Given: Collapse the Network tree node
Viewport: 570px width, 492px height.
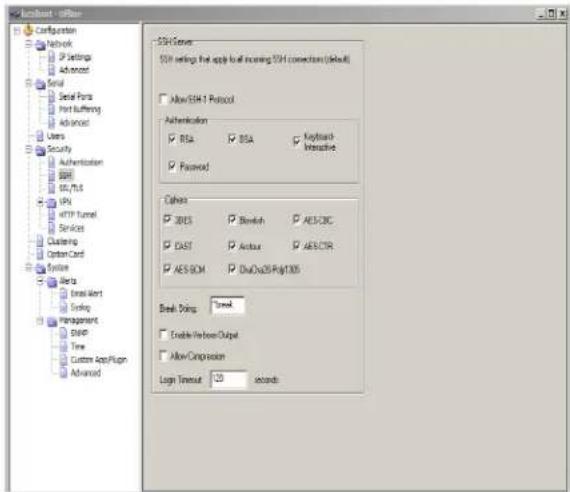Looking at the screenshot, I should 29,44.
